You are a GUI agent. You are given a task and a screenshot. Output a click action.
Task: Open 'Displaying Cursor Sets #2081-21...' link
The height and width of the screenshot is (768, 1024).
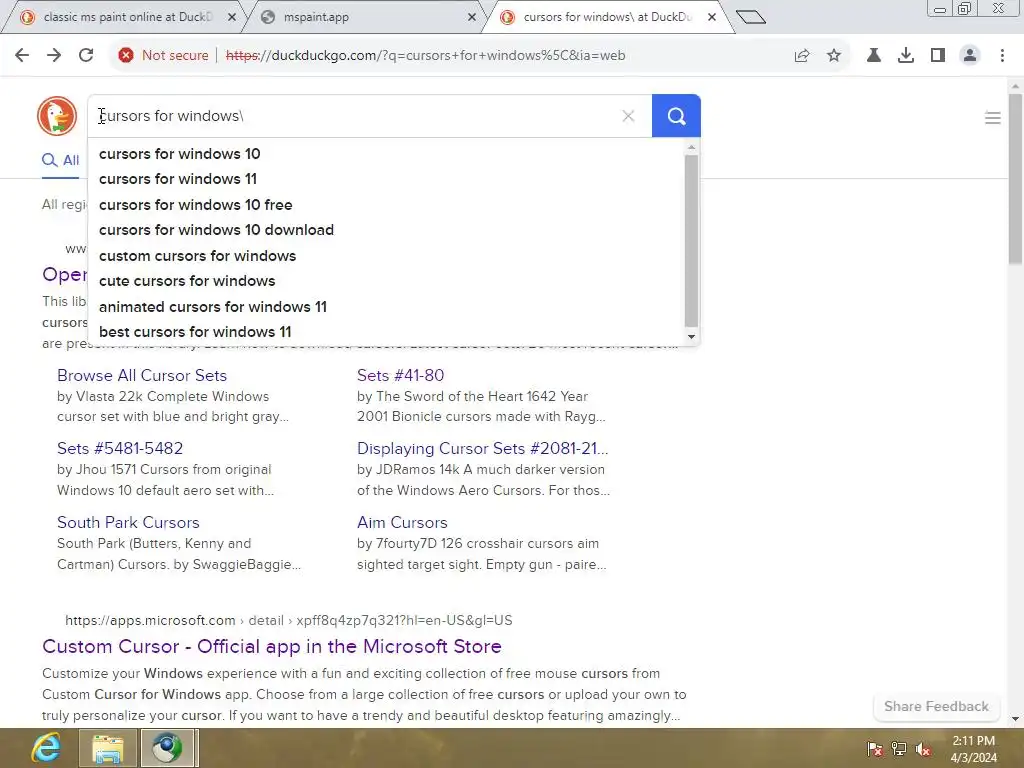[x=483, y=449]
